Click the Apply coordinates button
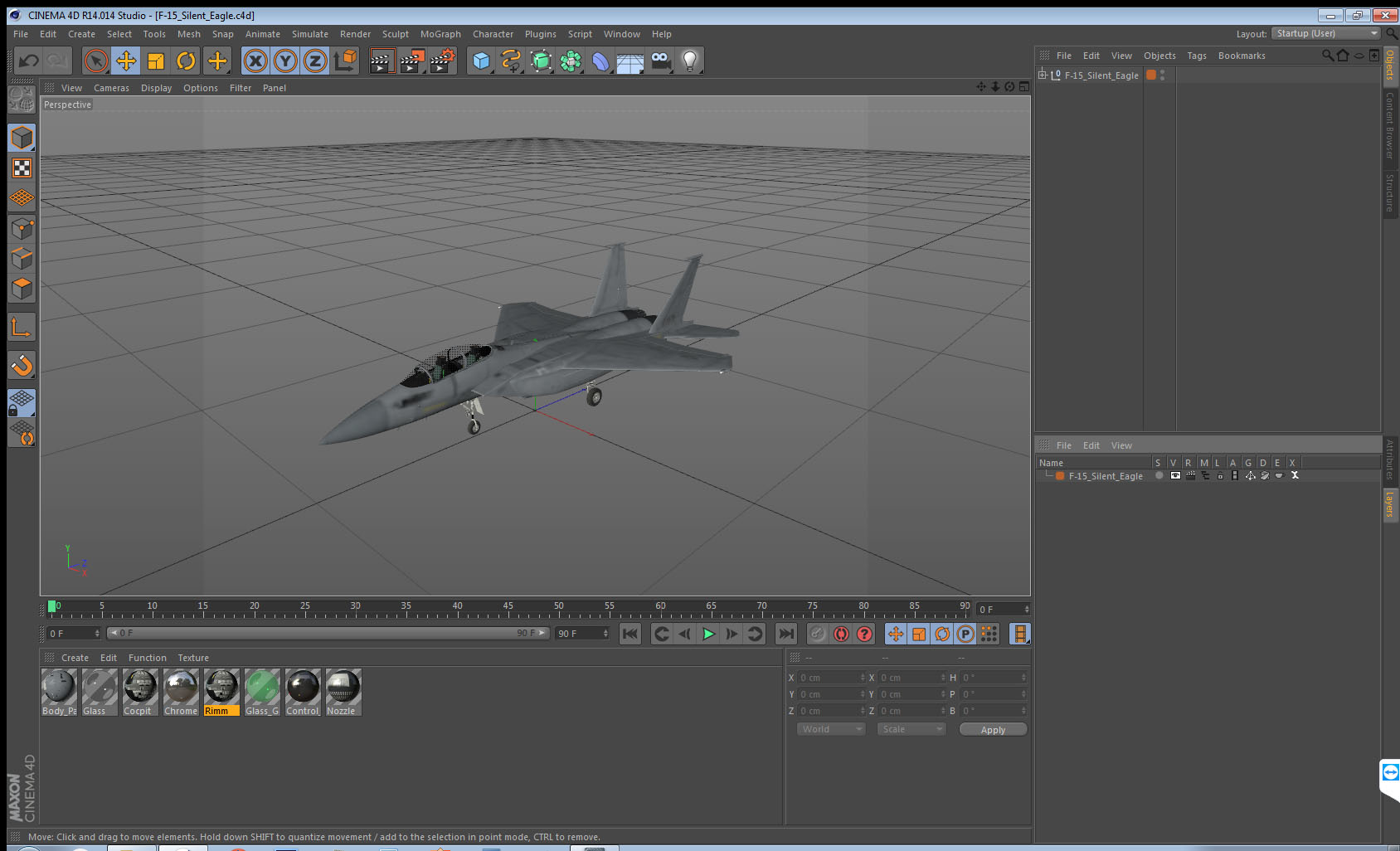The image size is (1400, 851). pos(993,730)
